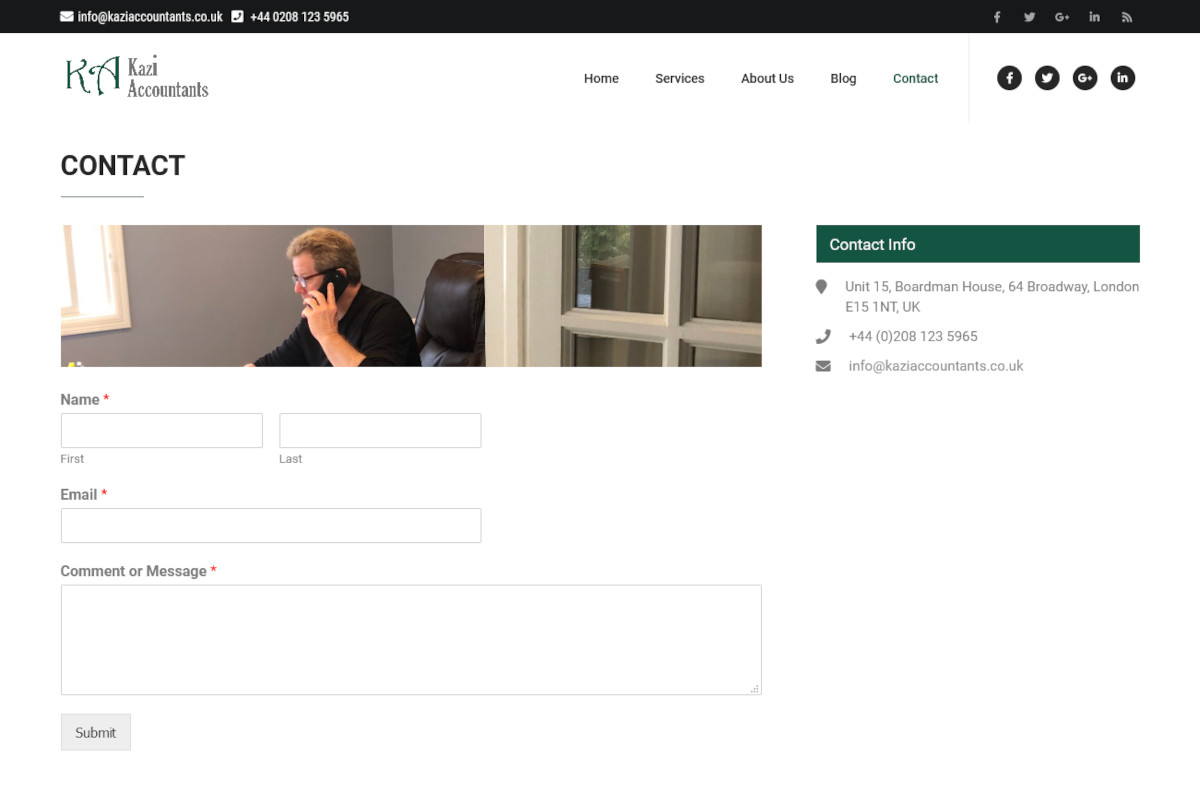Viewport: 1200px width, 800px height.
Task: Click the top bar email info@kaziaccountants.co.uk
Action: 150,17
